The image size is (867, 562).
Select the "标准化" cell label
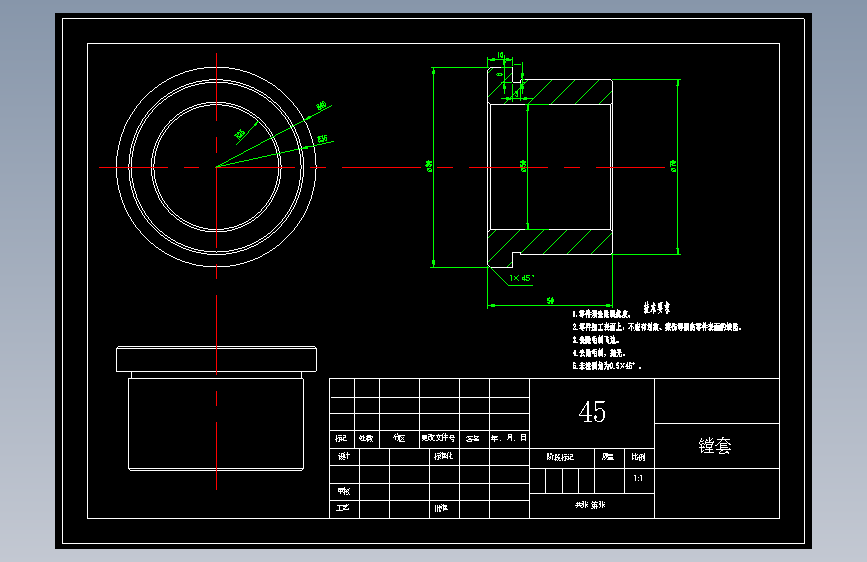click(x=443, y=456)
